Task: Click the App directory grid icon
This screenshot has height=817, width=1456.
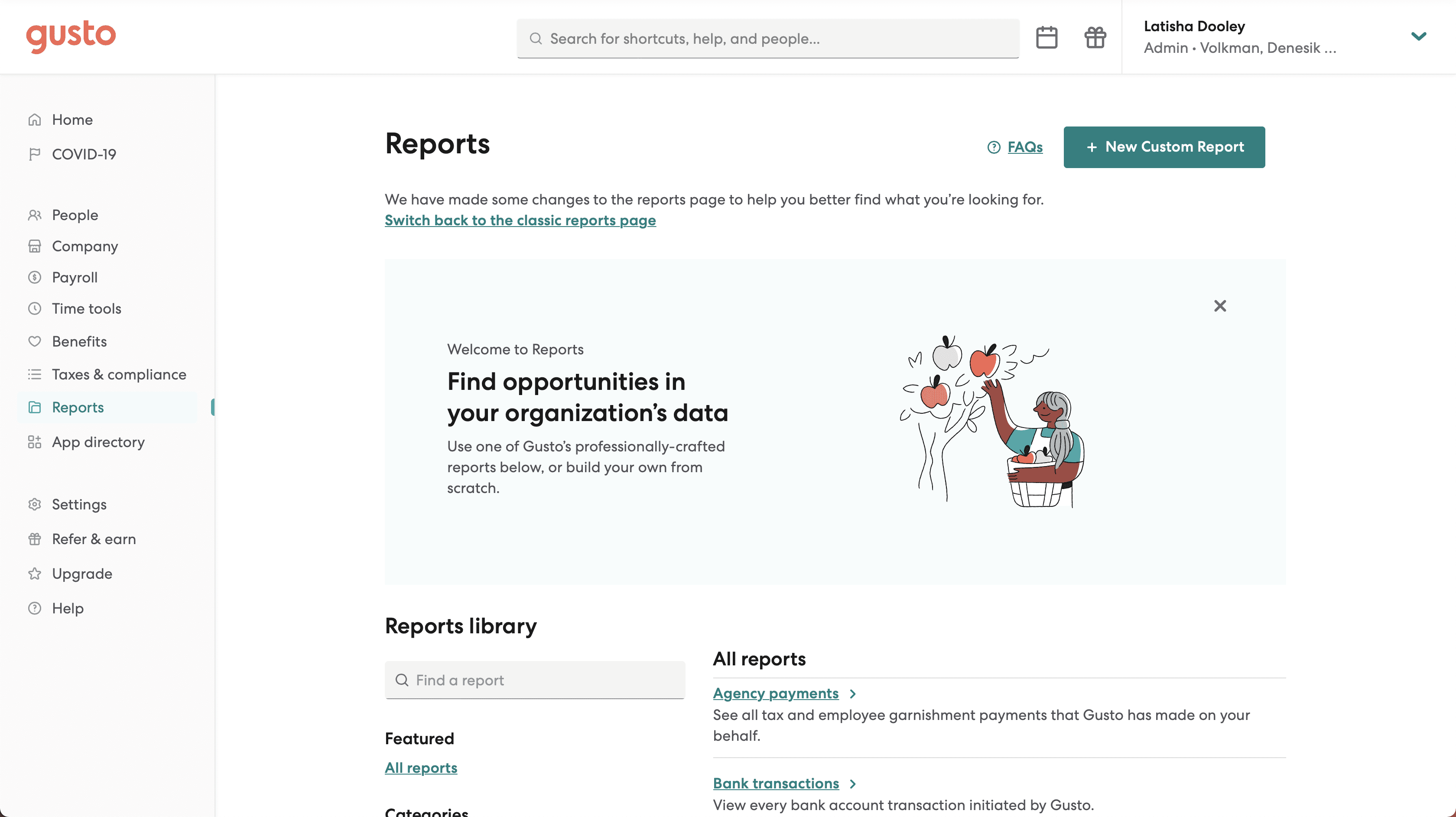Action: tap(35, 442)
